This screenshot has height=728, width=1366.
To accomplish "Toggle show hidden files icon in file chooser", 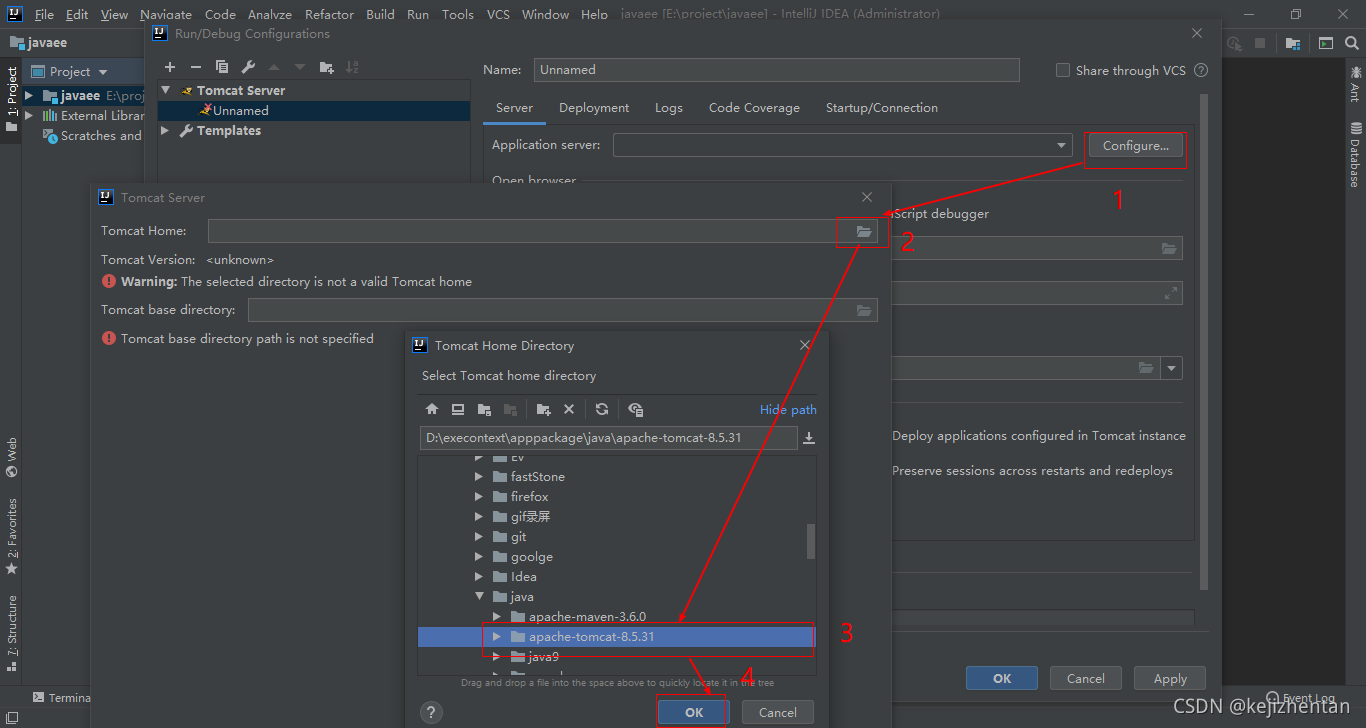I will point(635,409).
